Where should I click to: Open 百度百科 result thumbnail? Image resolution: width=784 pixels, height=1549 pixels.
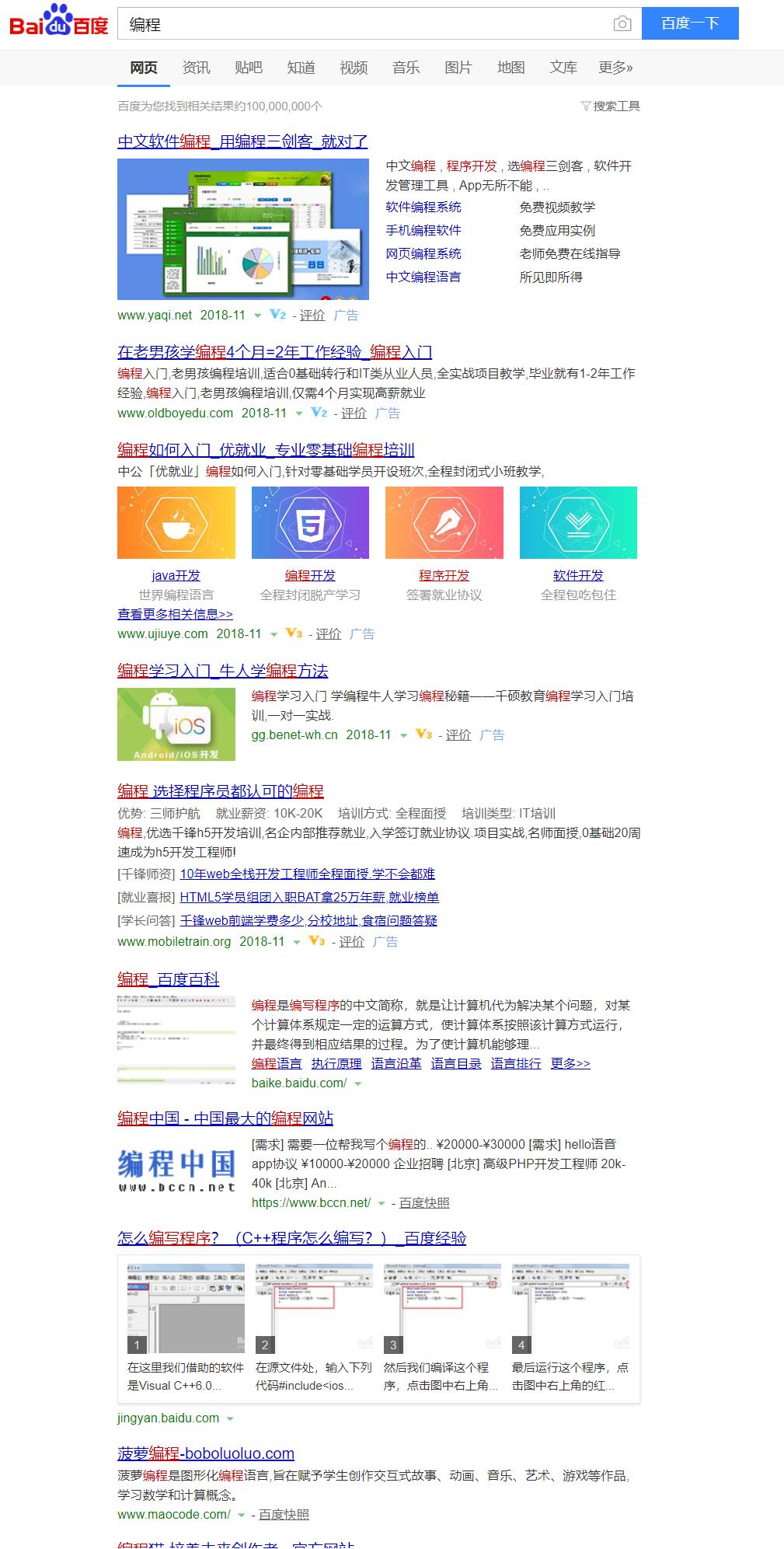[x=176, y=1038]
